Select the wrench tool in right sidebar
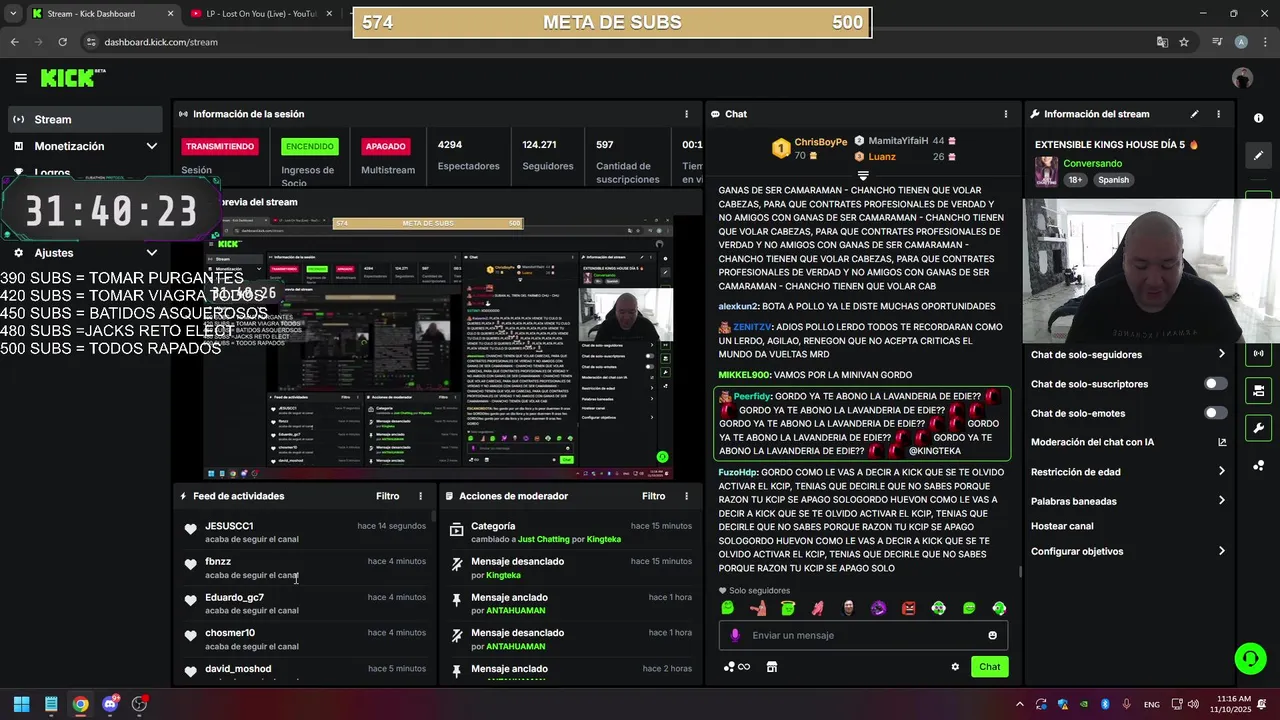Viewport: 1280px width, 720px height. (1258, 428)
